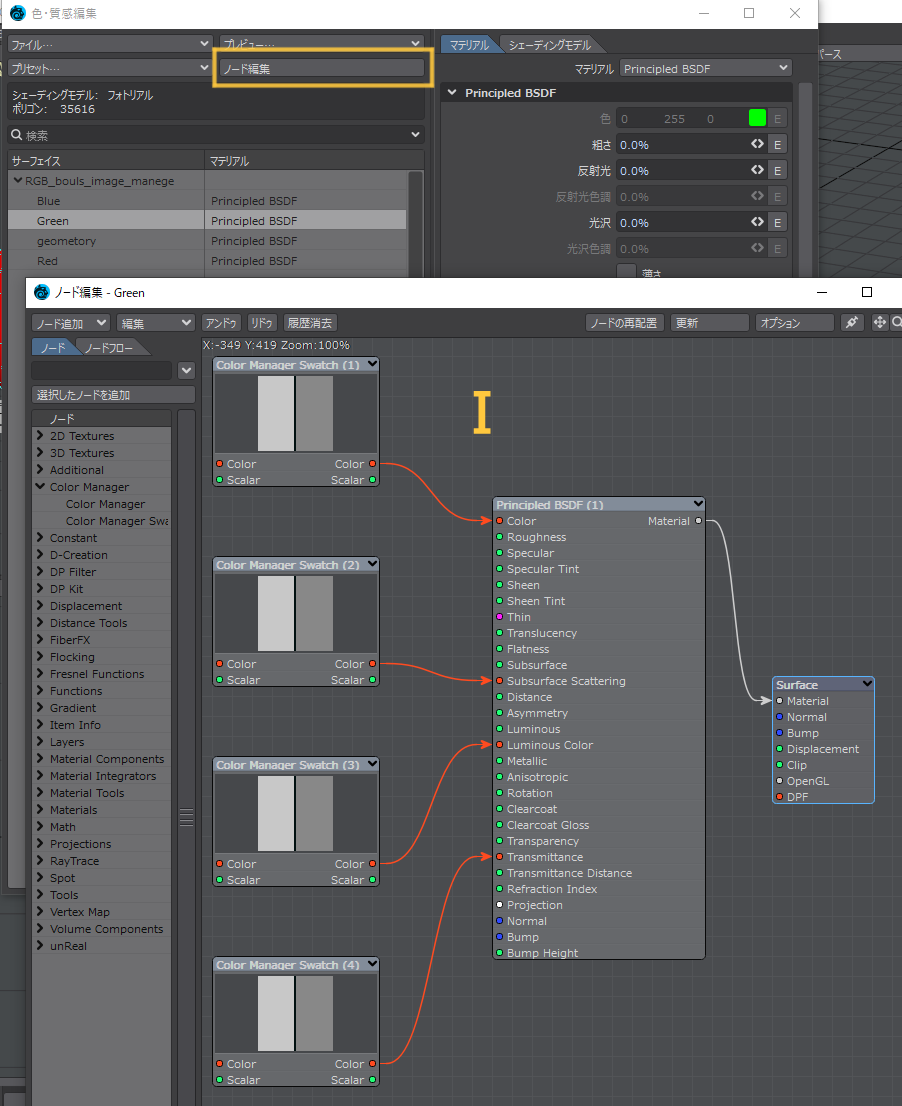
Task: Select the Red surface row
Action: coord(207,260)
